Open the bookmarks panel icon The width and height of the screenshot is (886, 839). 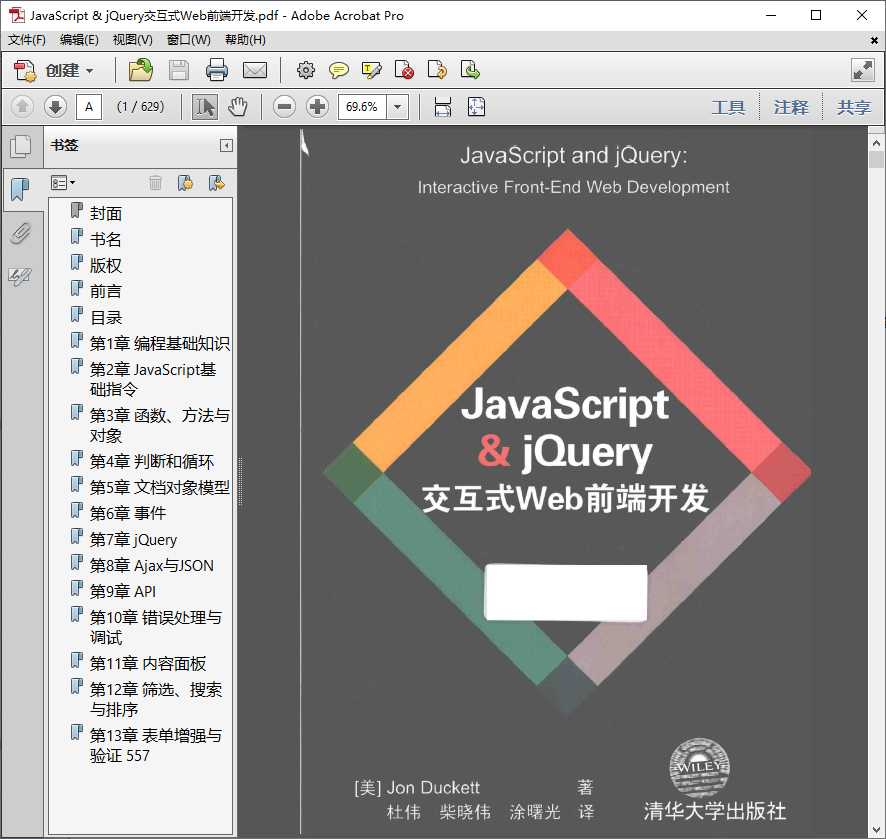point(21,189)
